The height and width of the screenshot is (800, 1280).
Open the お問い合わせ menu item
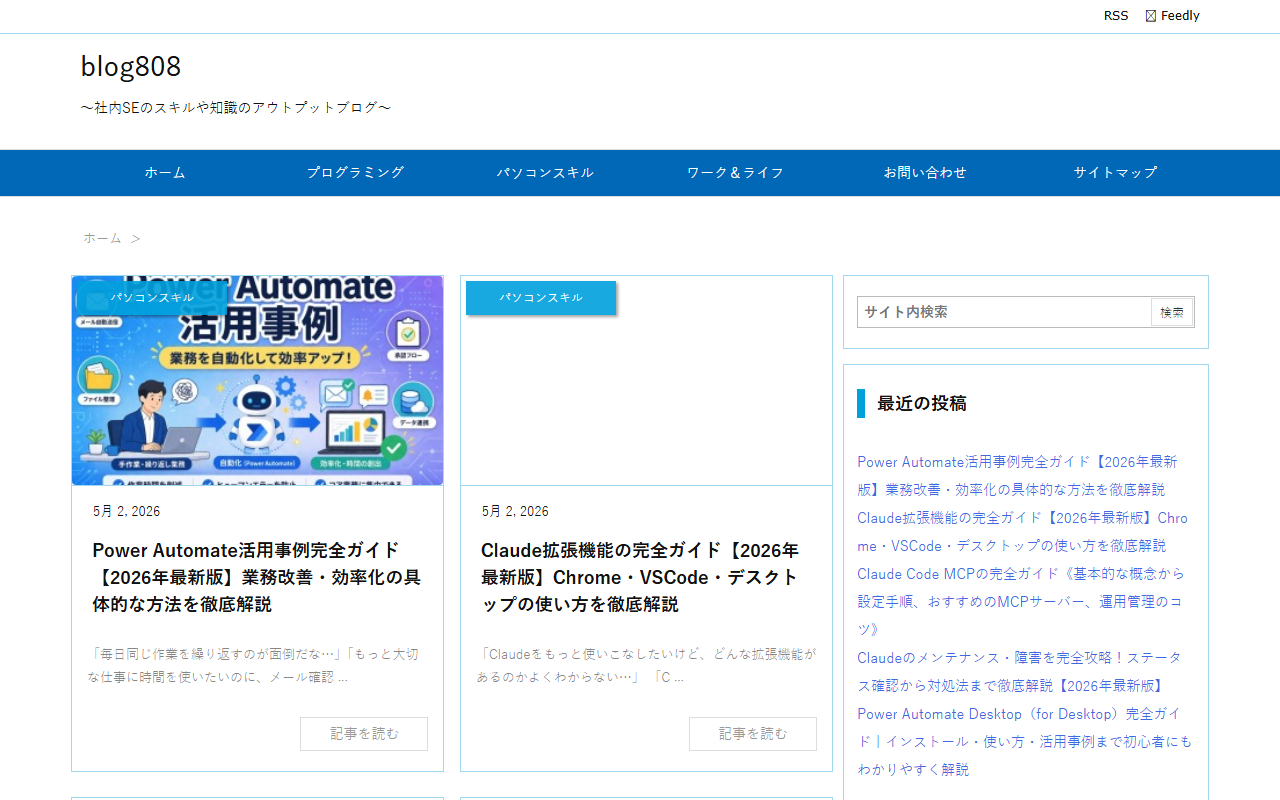(925, 173)
